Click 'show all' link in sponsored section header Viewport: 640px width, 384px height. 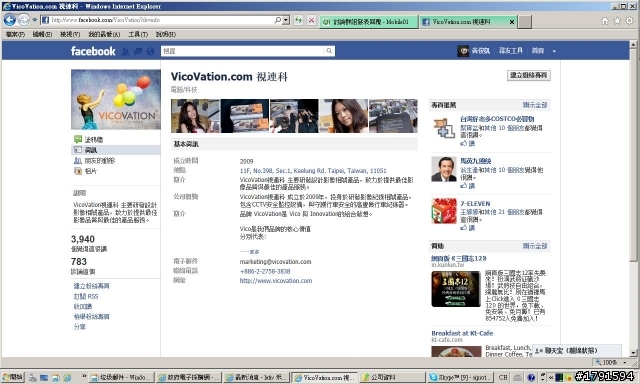point(535,246)
